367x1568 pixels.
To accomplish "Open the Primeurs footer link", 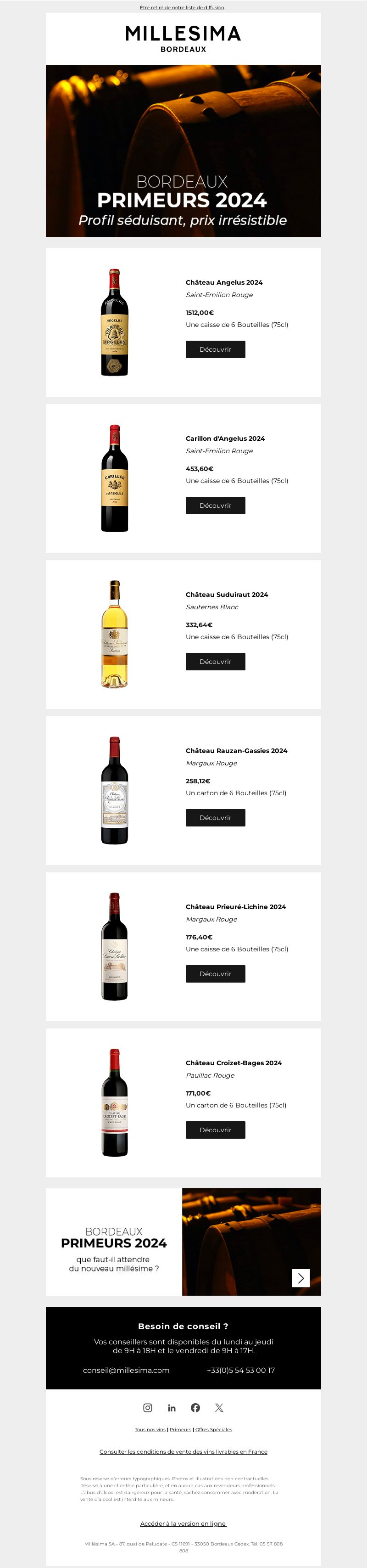I will [180, 1429].
